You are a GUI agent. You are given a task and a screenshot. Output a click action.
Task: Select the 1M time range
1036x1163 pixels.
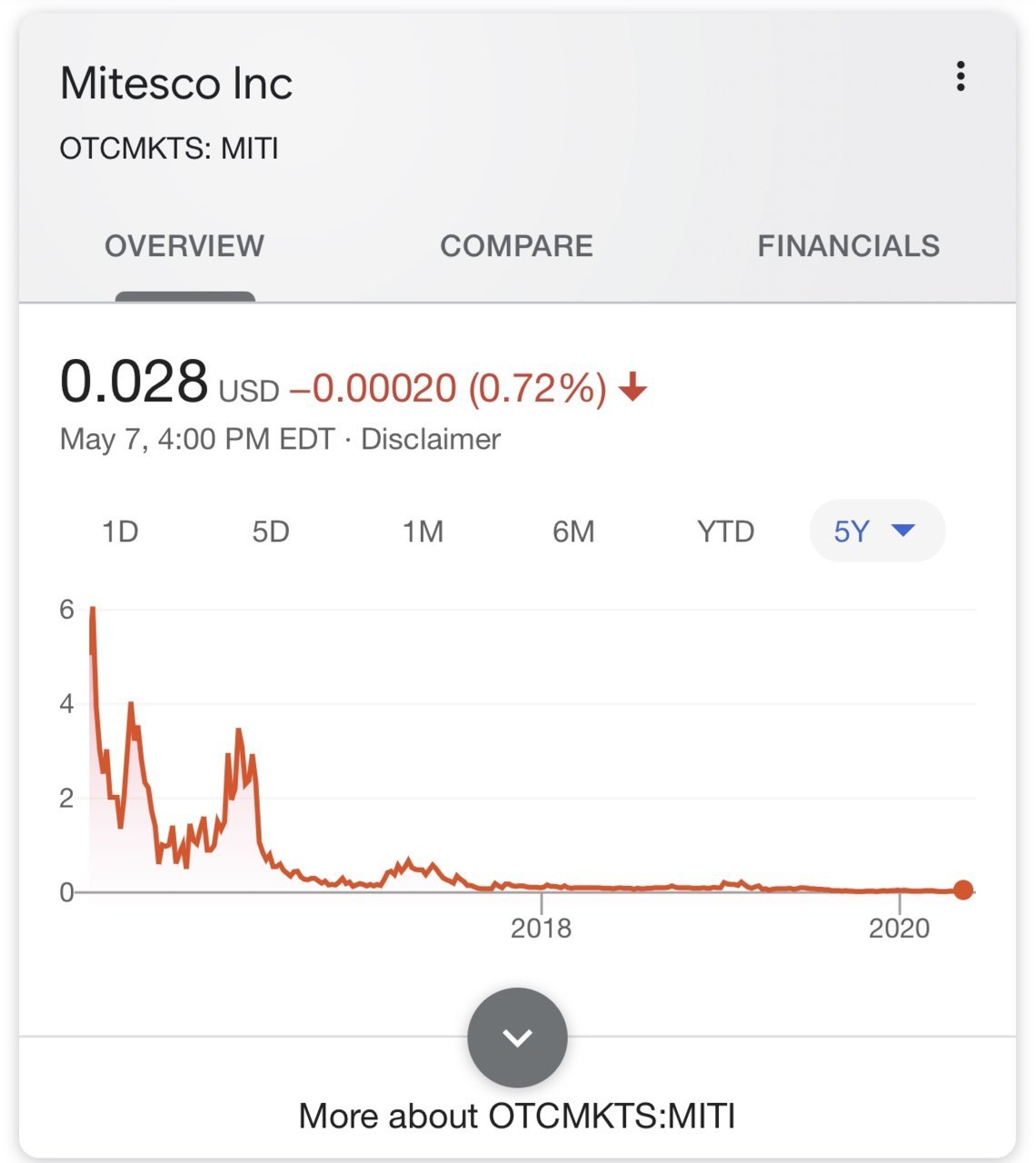(423, 531)
